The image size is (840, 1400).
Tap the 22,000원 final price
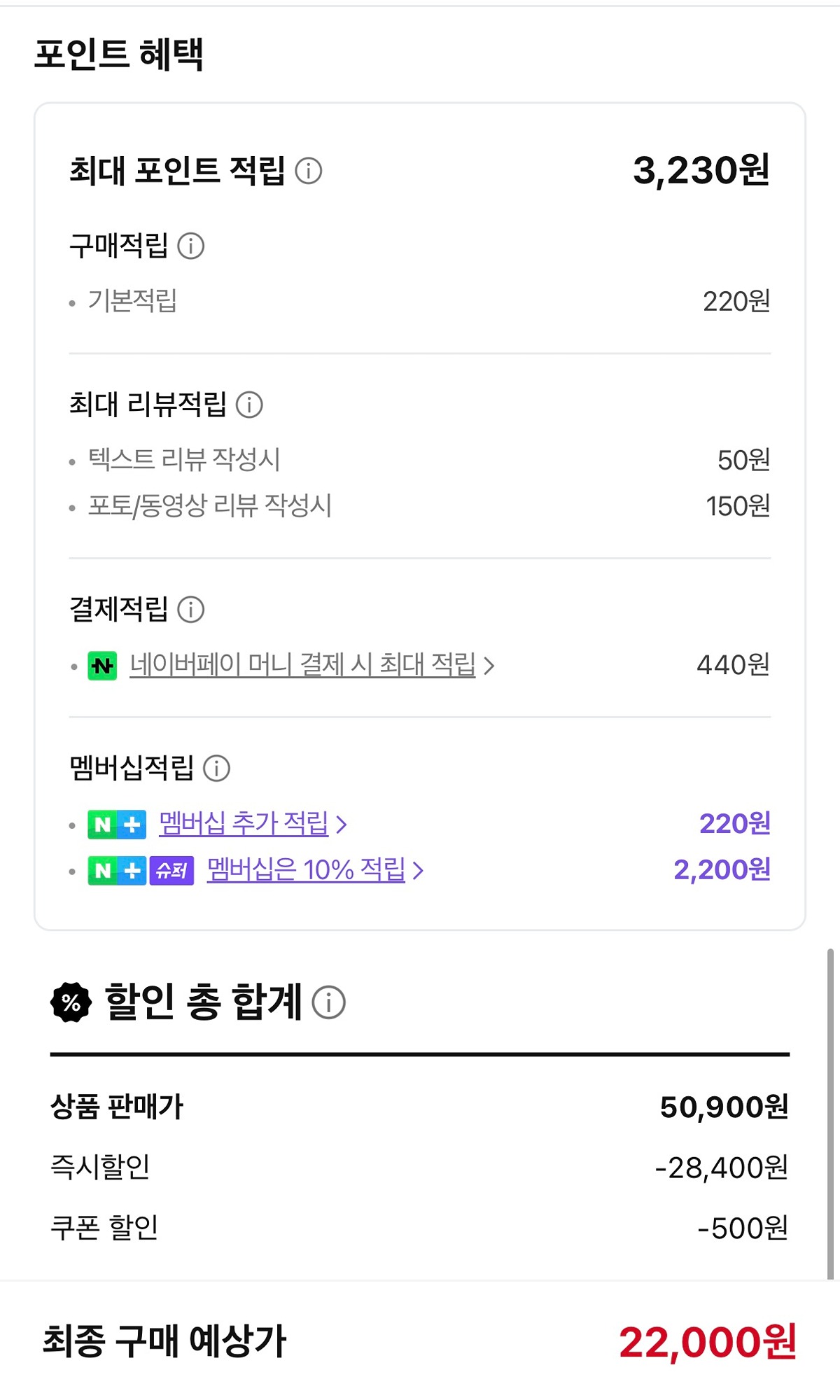pos(708,1342)
